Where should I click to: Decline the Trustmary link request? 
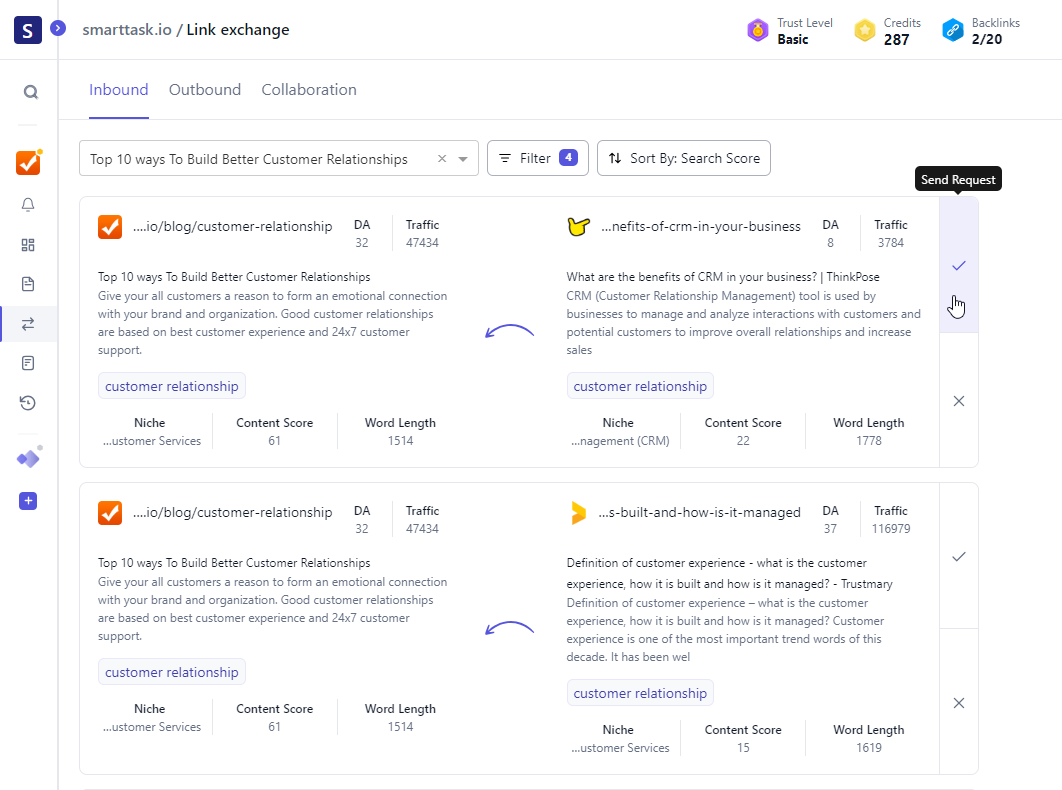[959, 703]
